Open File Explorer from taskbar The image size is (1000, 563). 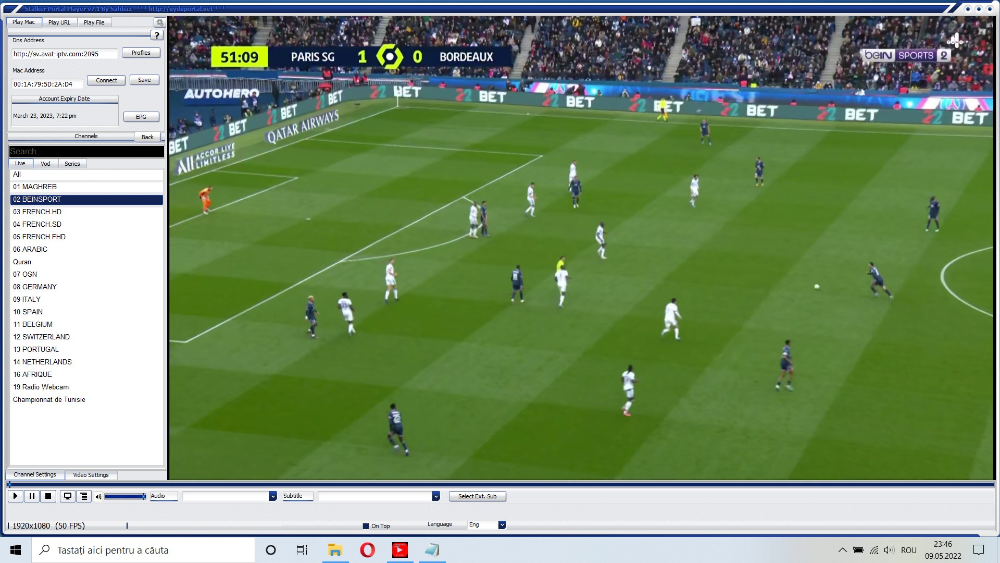coord(335,550)
